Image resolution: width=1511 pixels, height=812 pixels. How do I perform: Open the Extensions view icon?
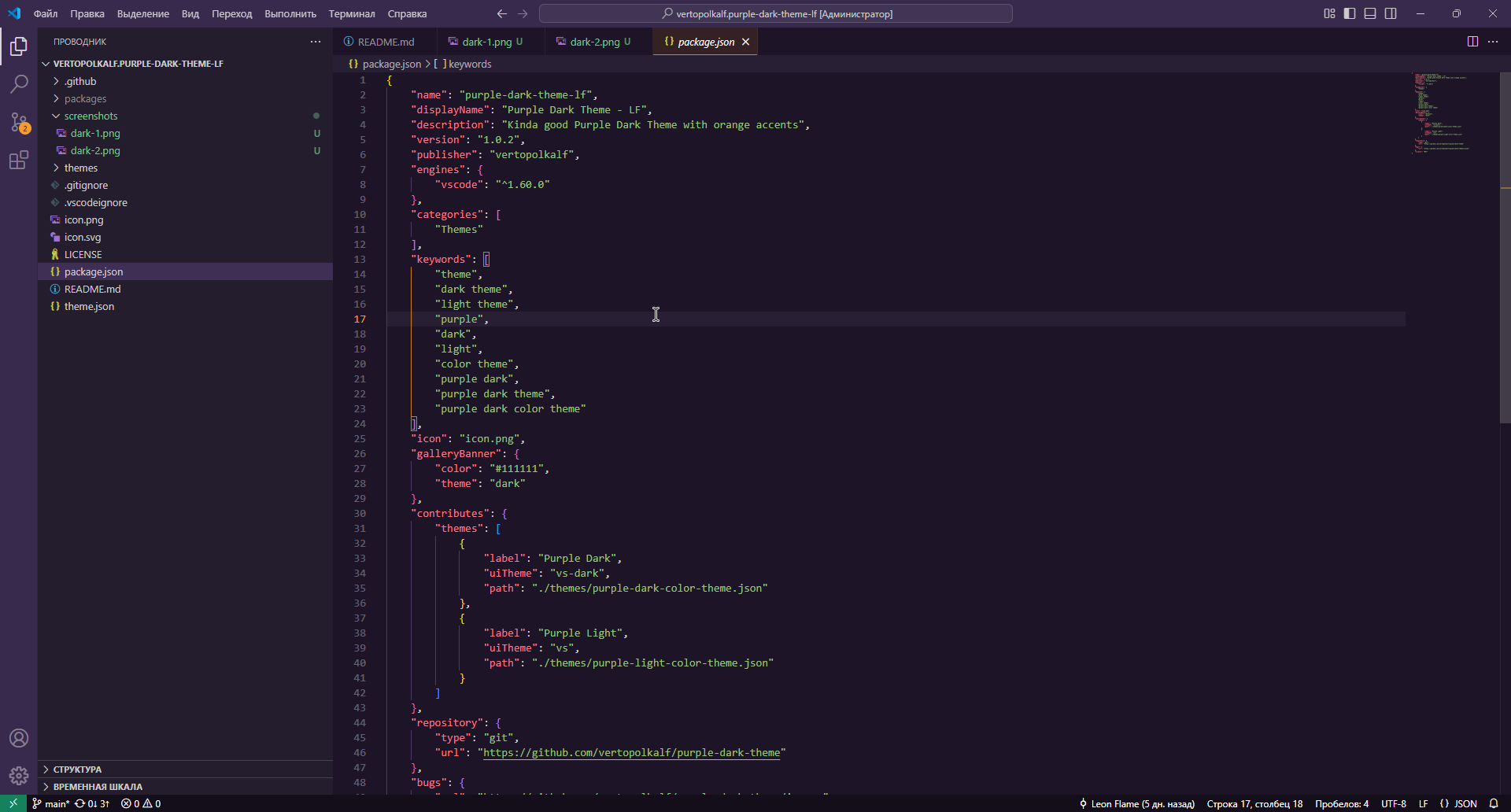[19, 161]
